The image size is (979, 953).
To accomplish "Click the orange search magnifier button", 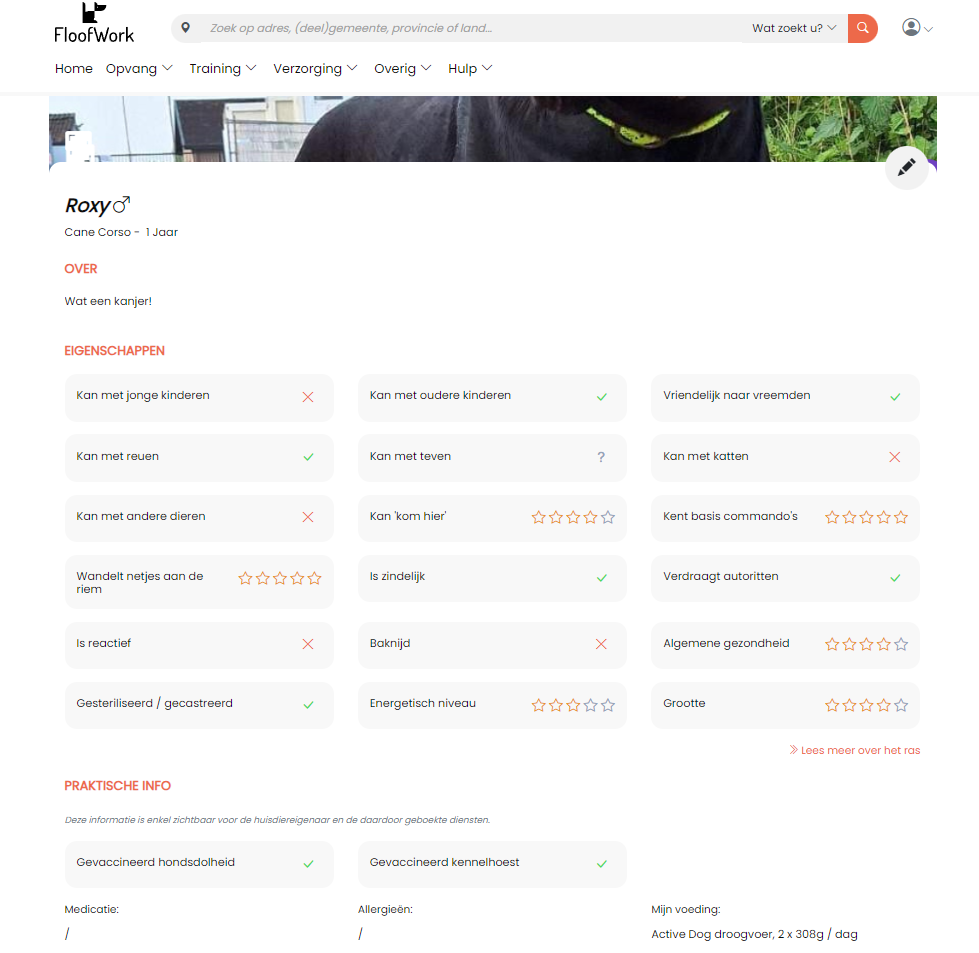I will [862, 28].
